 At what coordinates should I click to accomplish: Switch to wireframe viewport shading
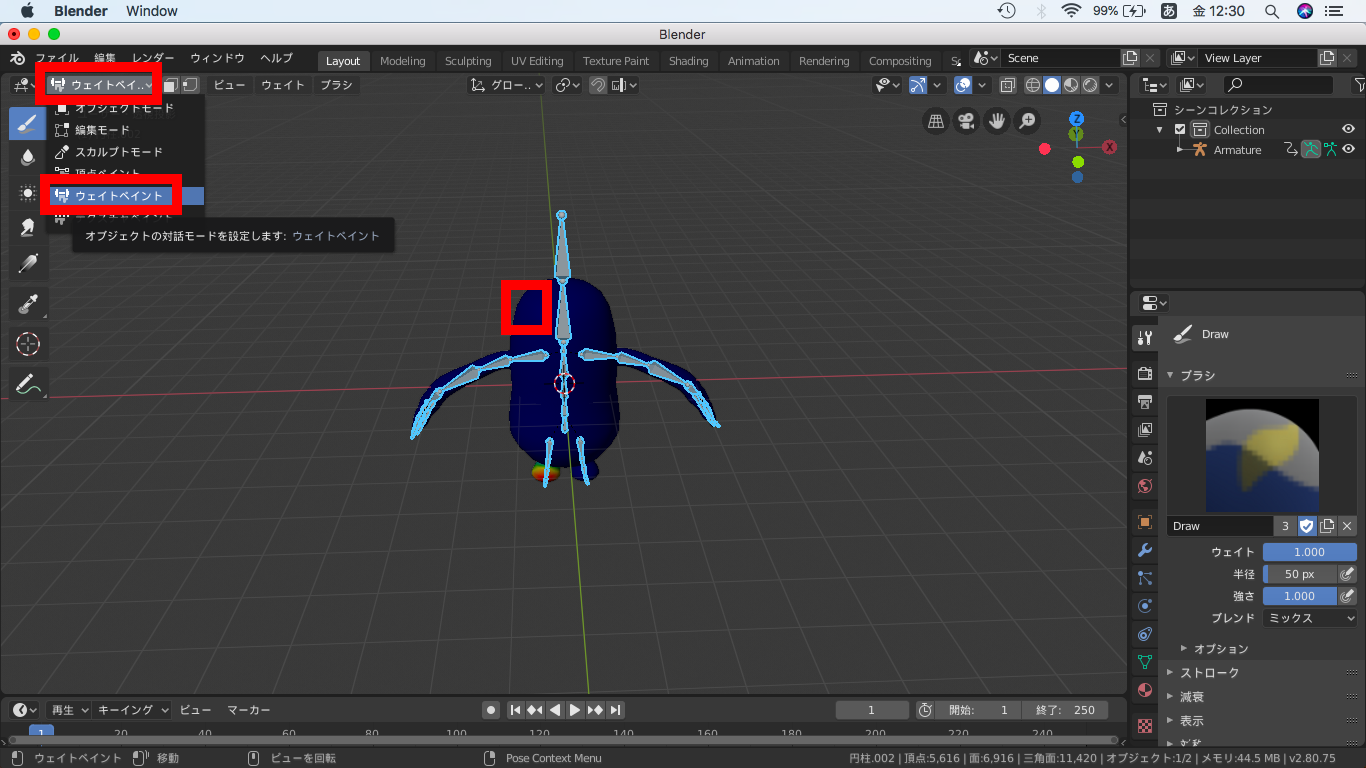1033,85
